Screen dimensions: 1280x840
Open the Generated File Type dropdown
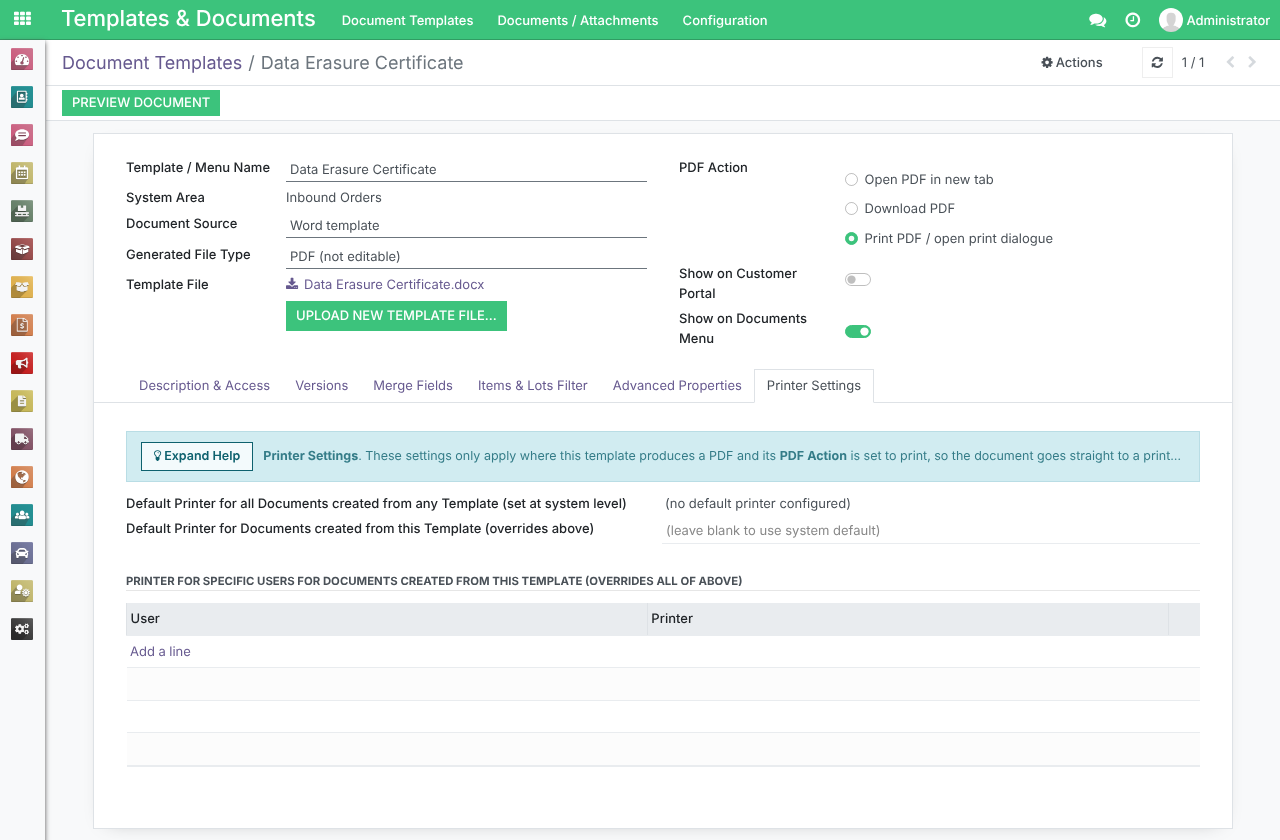(466, 256)
